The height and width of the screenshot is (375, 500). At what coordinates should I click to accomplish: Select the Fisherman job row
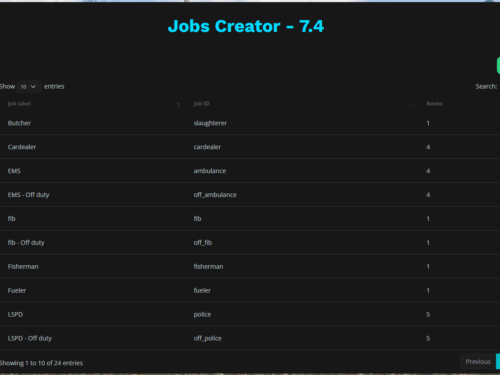click(x=250, y=267)
